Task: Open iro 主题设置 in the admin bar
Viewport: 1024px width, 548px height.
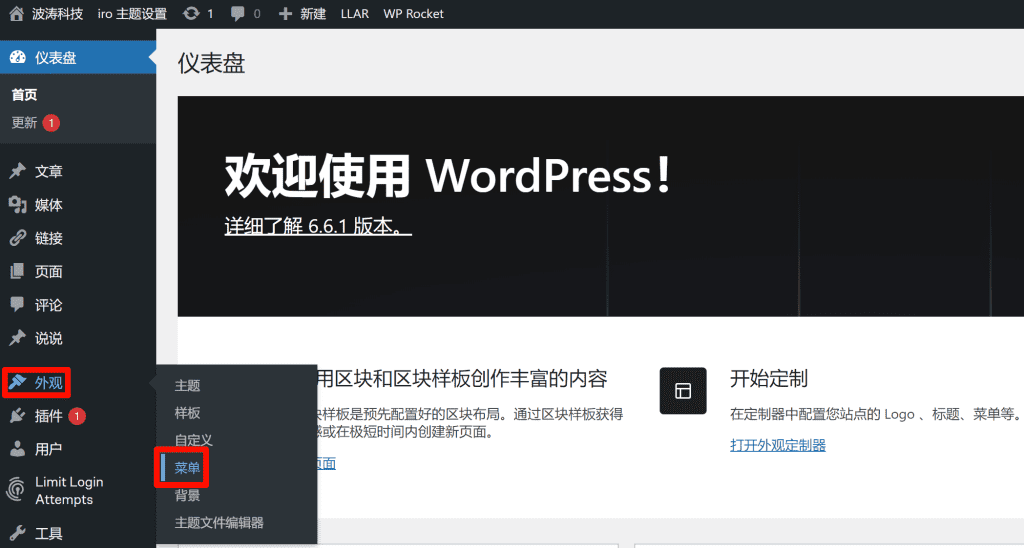Action: (x=132, y=14)
